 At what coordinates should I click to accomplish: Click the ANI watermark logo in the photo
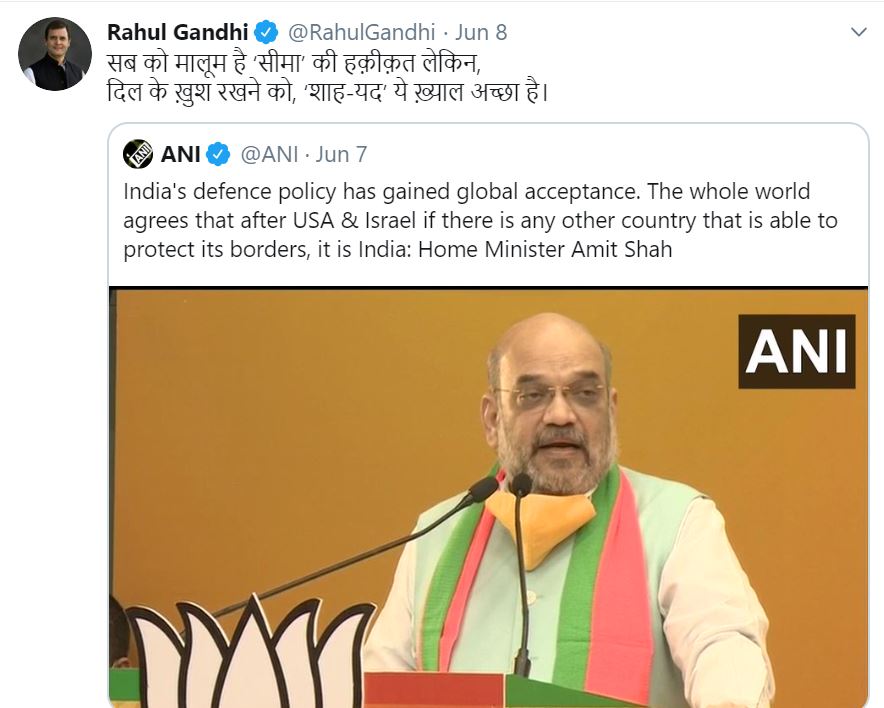[797, 352]
